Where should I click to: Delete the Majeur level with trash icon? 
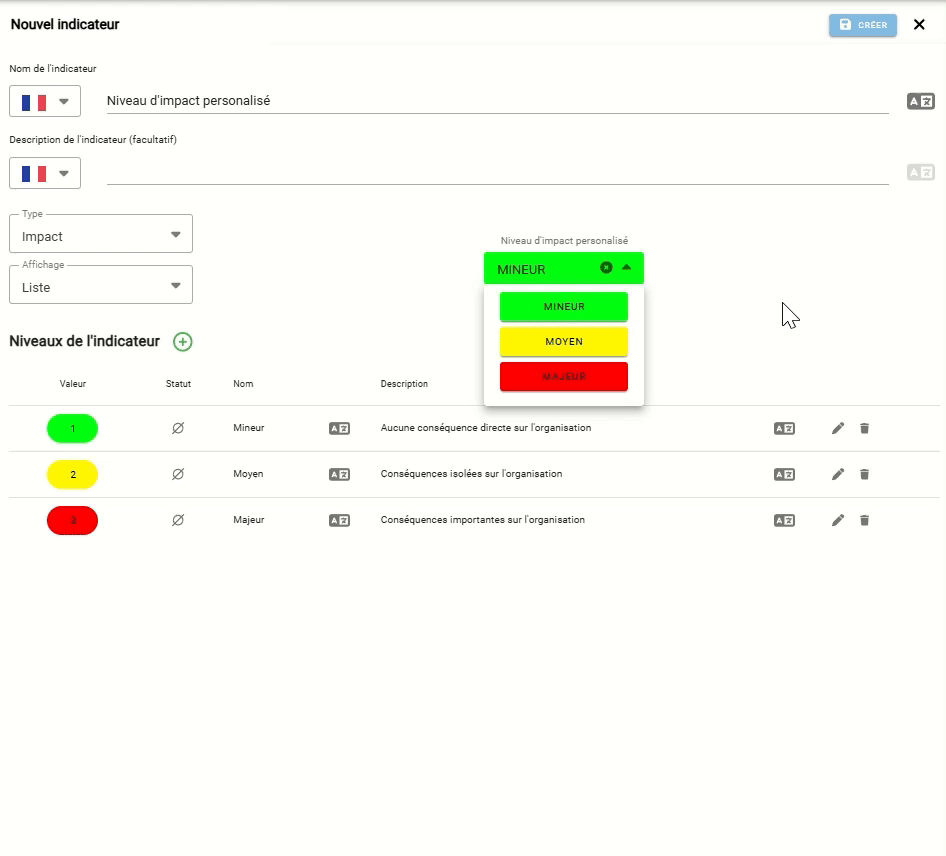point(865,520)
